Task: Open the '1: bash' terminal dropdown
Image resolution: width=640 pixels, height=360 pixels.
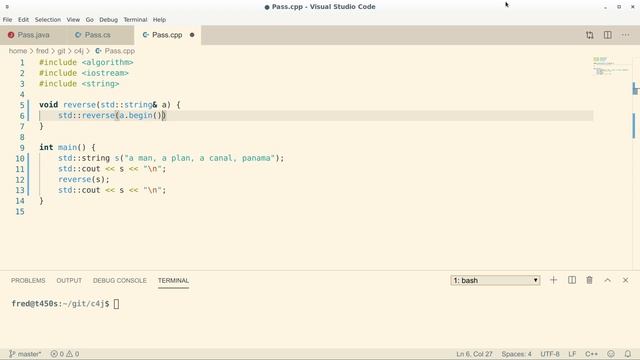Action: pos(495,280)
